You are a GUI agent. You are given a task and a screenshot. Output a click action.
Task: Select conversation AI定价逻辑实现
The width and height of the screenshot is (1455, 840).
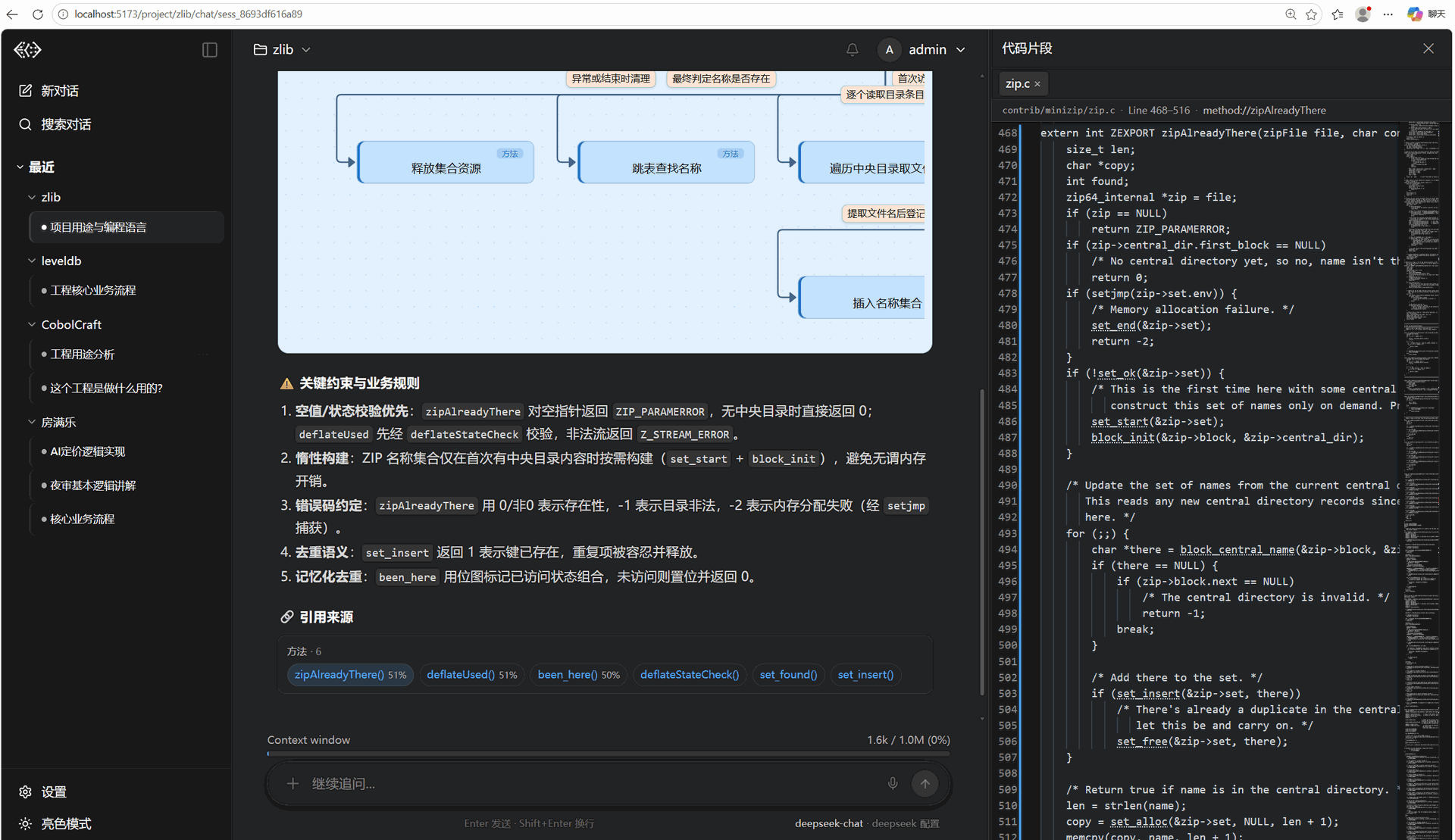[88, 451]
